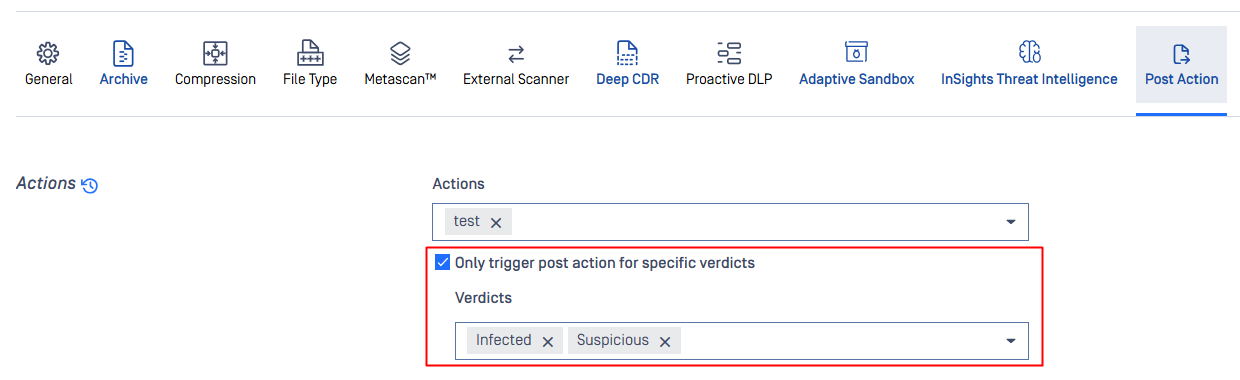Screen dimensions: 1240x380
Task: Click the File Type icon
Action: (x=310, y=53)
